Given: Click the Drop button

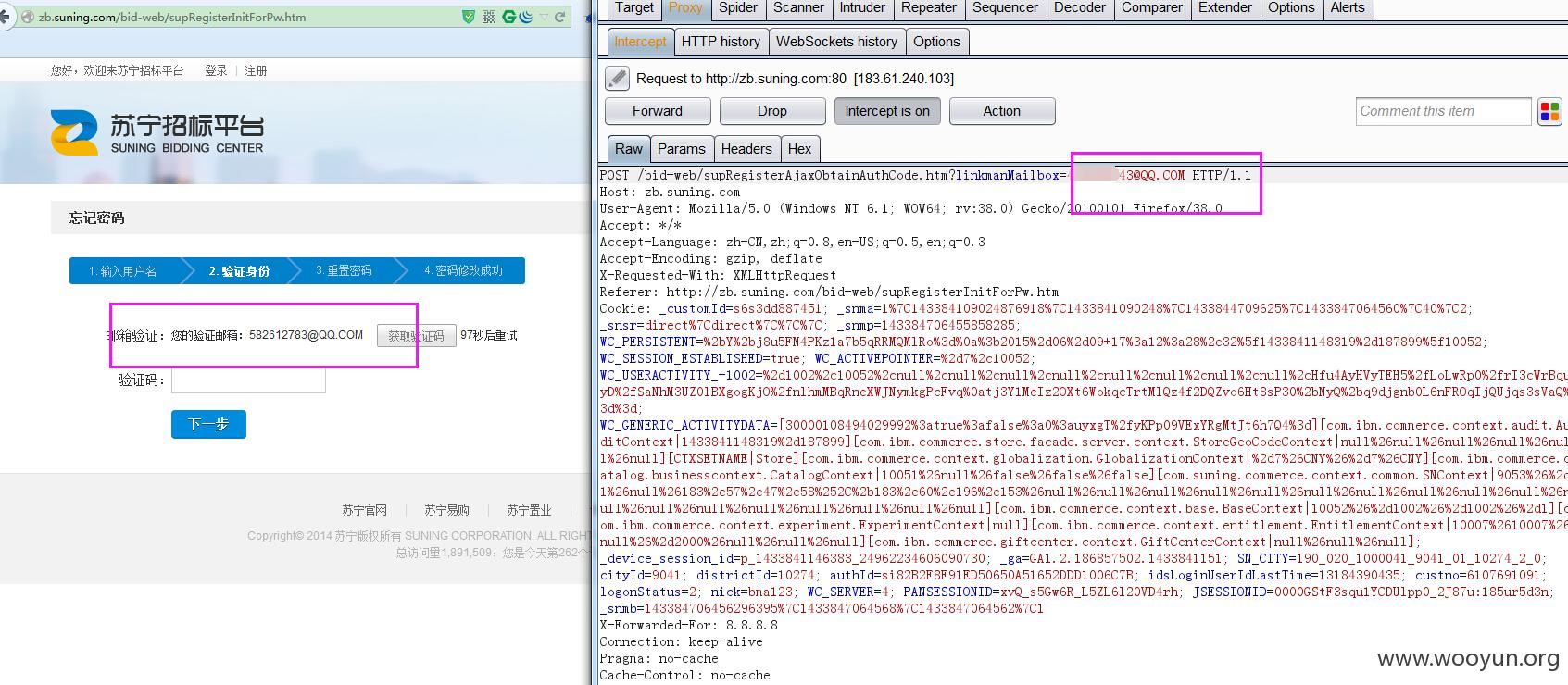Looking at the screenshot, I should click(772, 111).
